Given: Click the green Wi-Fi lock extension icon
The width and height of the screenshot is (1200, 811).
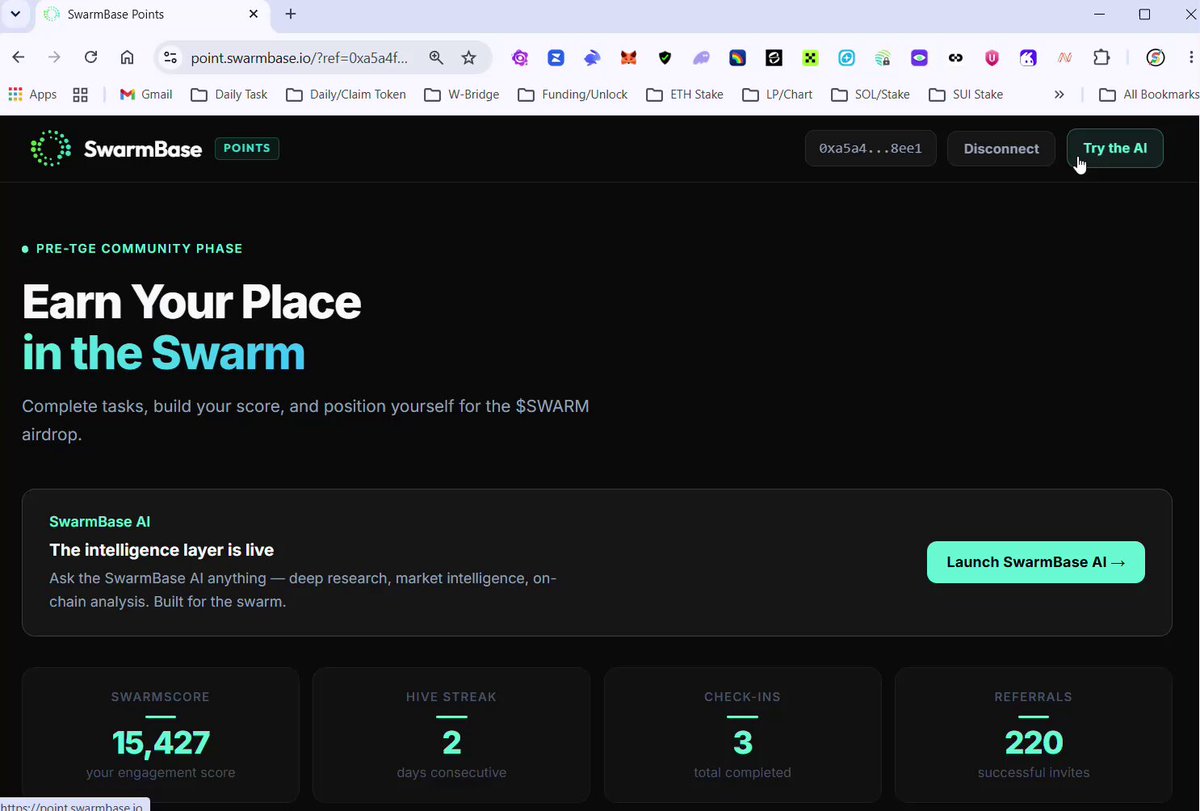Looking at the screenshot, I should [882, 58].
